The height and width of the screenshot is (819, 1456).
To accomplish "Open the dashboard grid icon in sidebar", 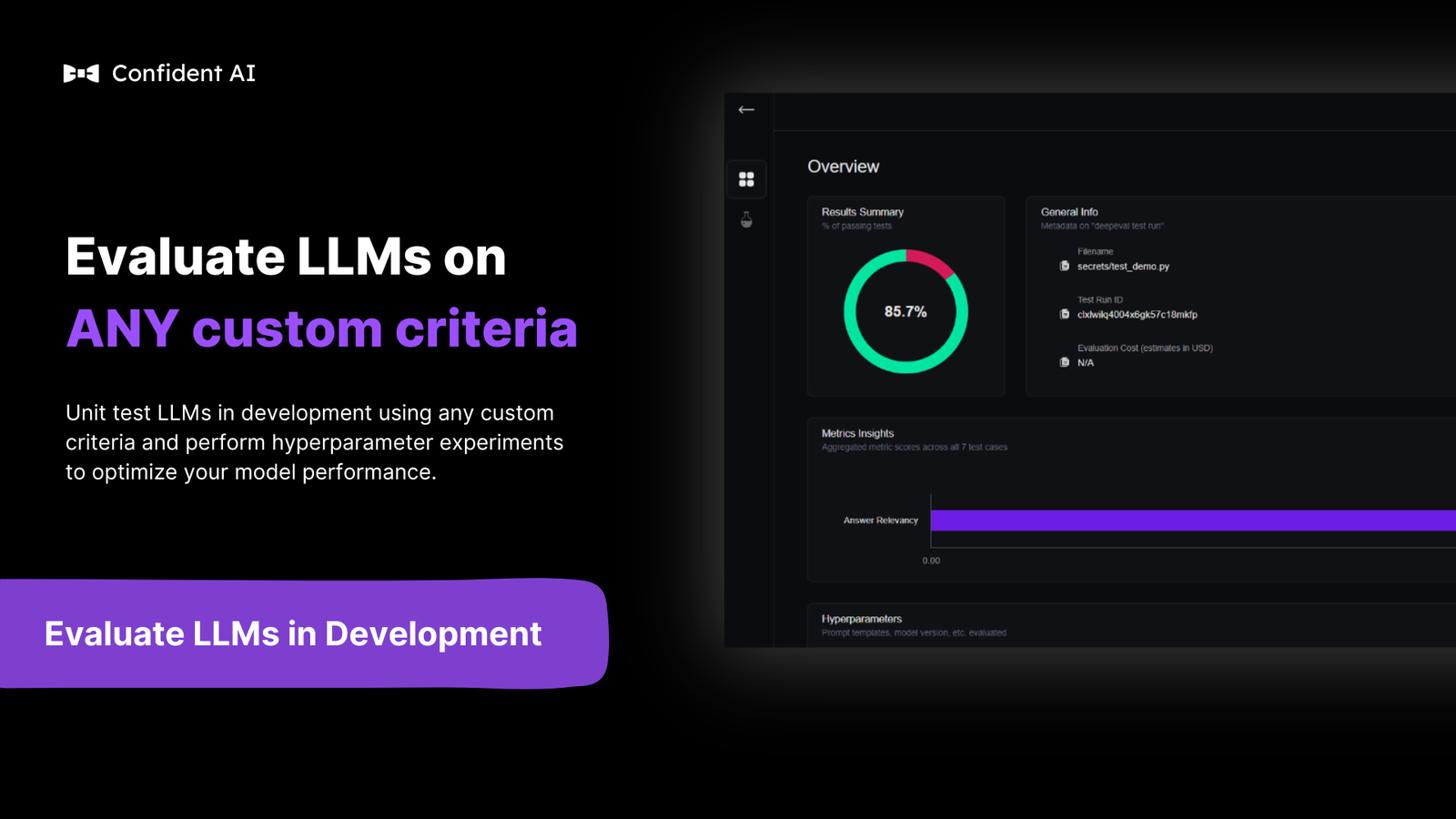I will (x=746, y=179).
